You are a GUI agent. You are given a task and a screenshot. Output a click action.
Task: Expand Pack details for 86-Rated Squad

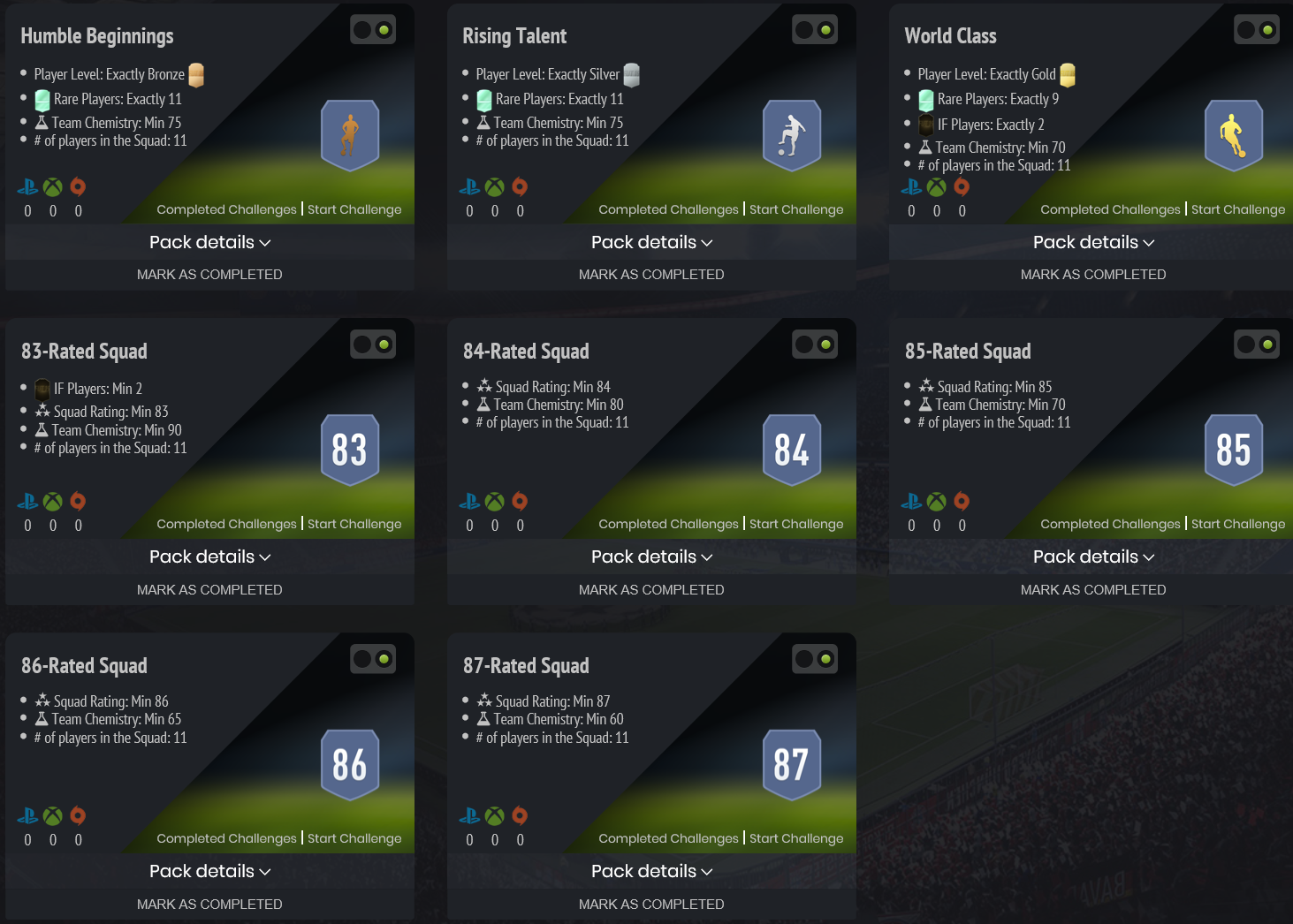[209, 871]
